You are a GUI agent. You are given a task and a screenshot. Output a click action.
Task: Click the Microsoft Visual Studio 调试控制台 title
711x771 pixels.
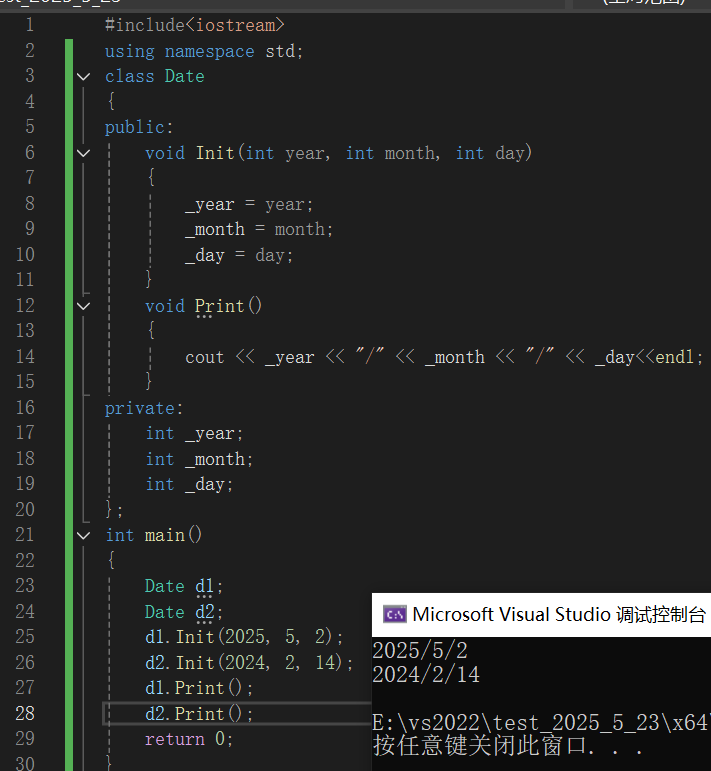(559, 614)
